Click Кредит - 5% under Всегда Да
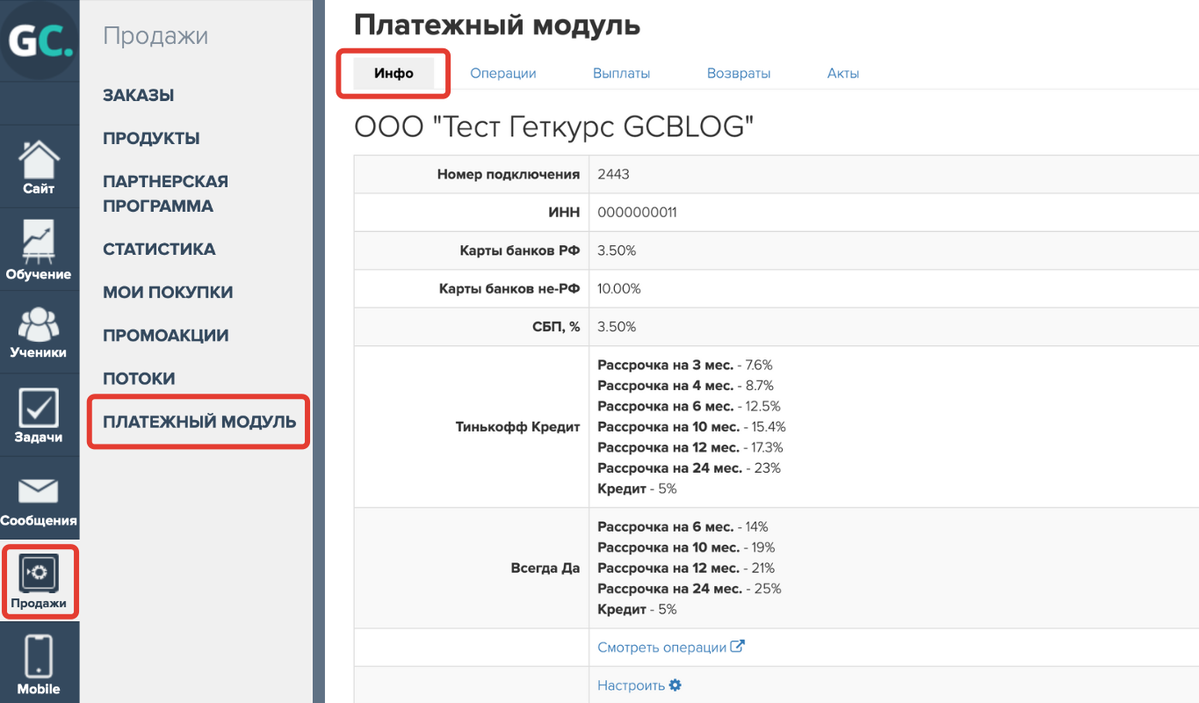 (x=637, y=610)
